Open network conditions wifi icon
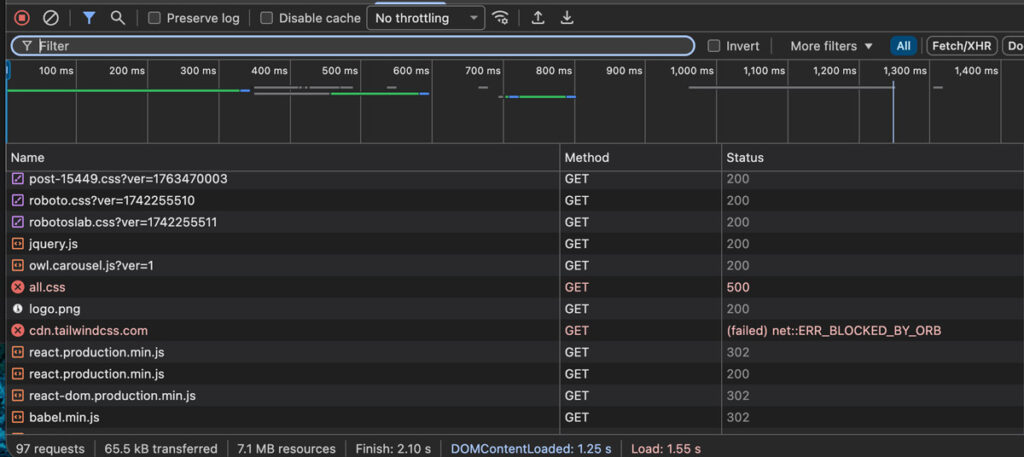The height and width of the screenshot is (457, 1024). coord(501,18)
